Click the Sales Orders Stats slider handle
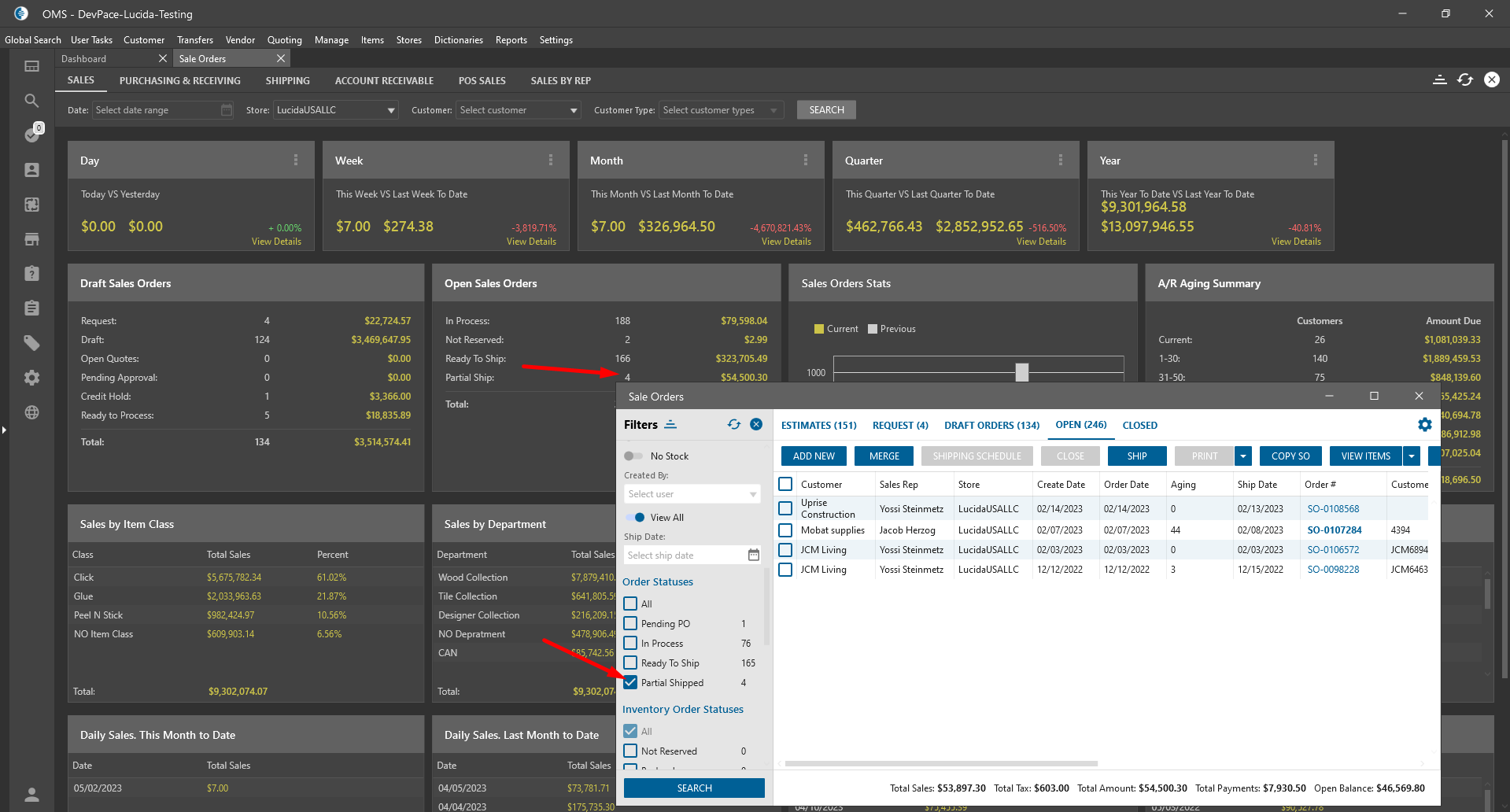This screenshot has width=1510, height=812. (1021, 372)
